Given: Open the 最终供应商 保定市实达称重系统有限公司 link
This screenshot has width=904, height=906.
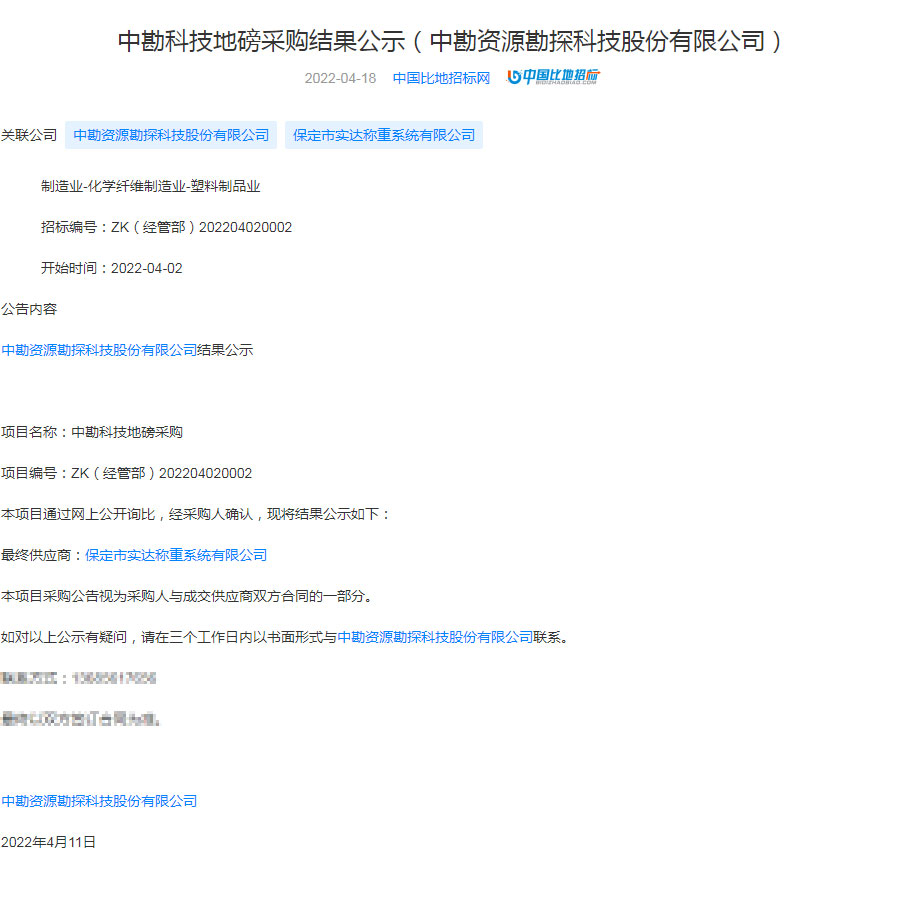Looking at the screenshot, I should pos(176,555).
